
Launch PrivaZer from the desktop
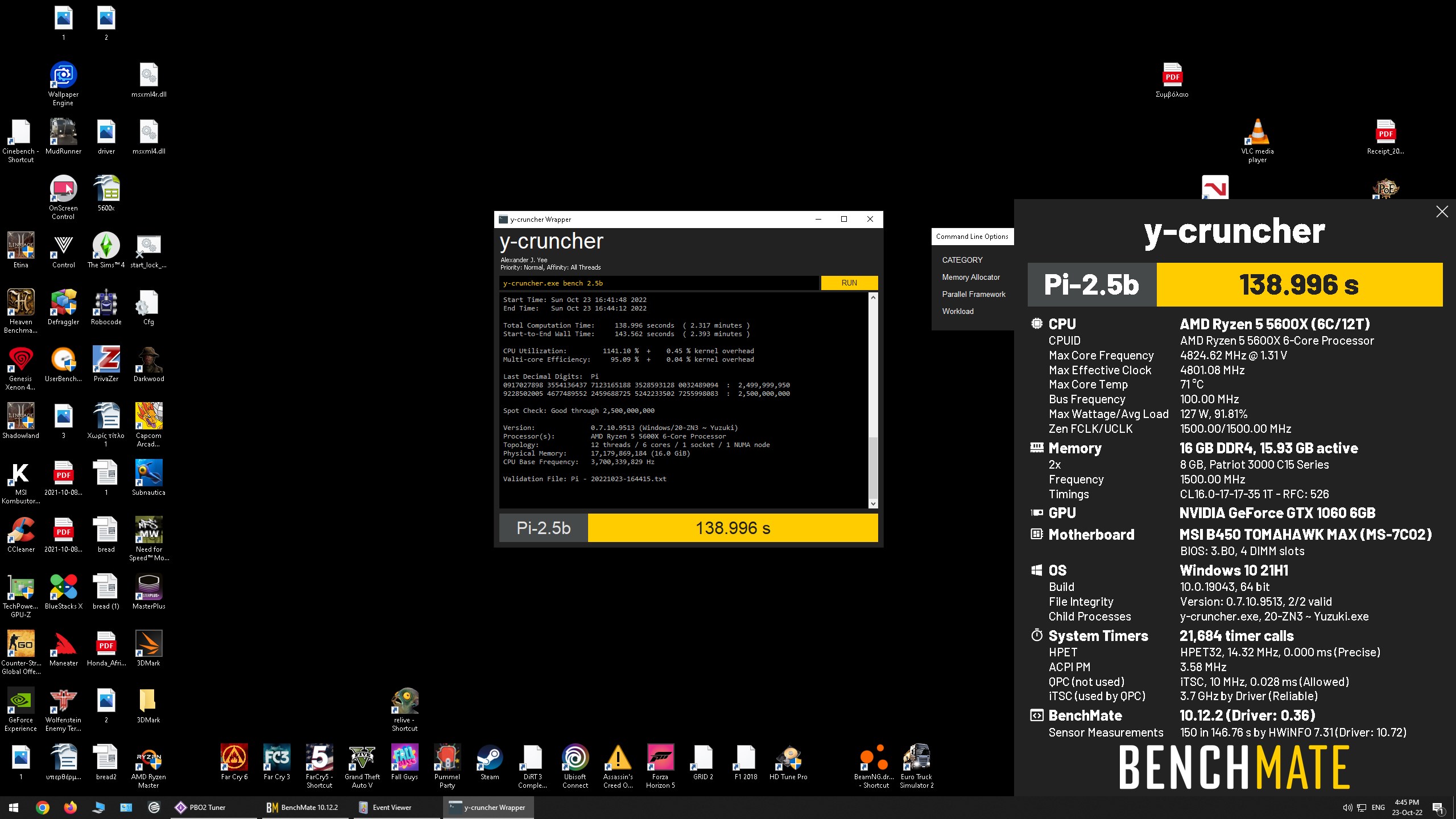click(x=106, y=364)
